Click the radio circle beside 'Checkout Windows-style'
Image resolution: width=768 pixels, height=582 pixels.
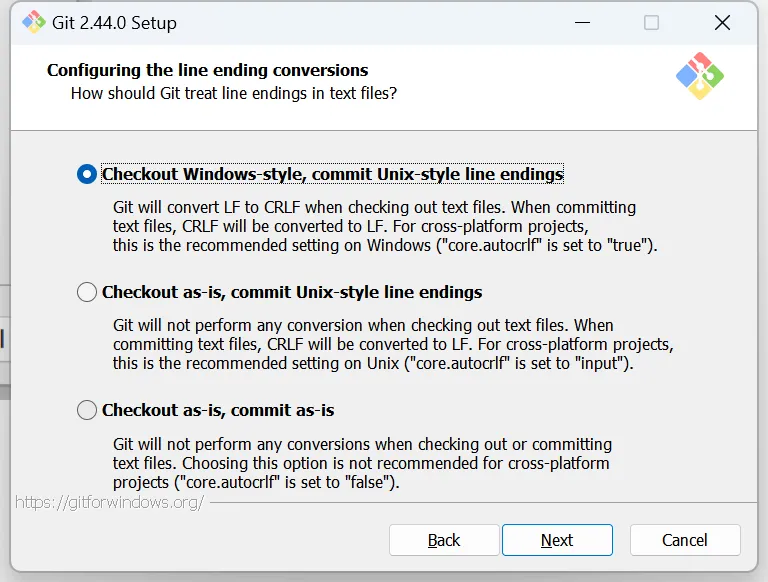coord(87,174)
